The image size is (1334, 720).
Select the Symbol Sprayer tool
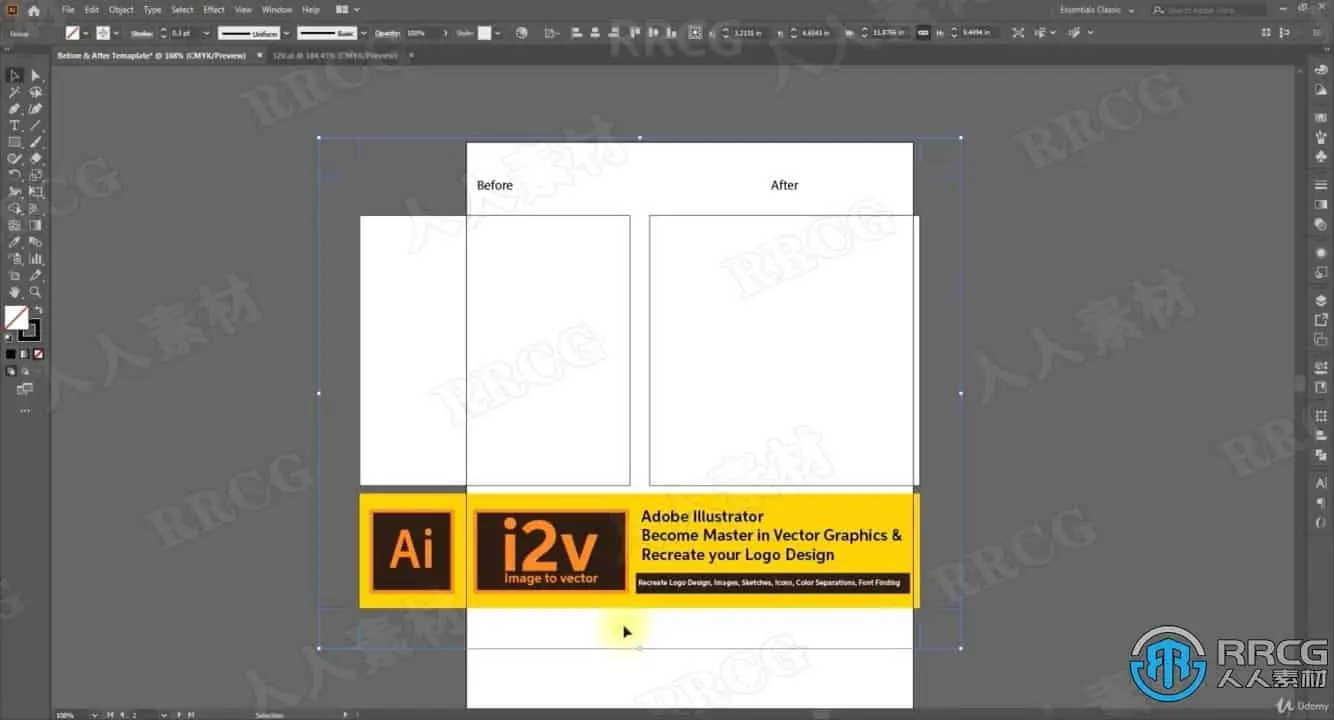click(x=15, y=259)
